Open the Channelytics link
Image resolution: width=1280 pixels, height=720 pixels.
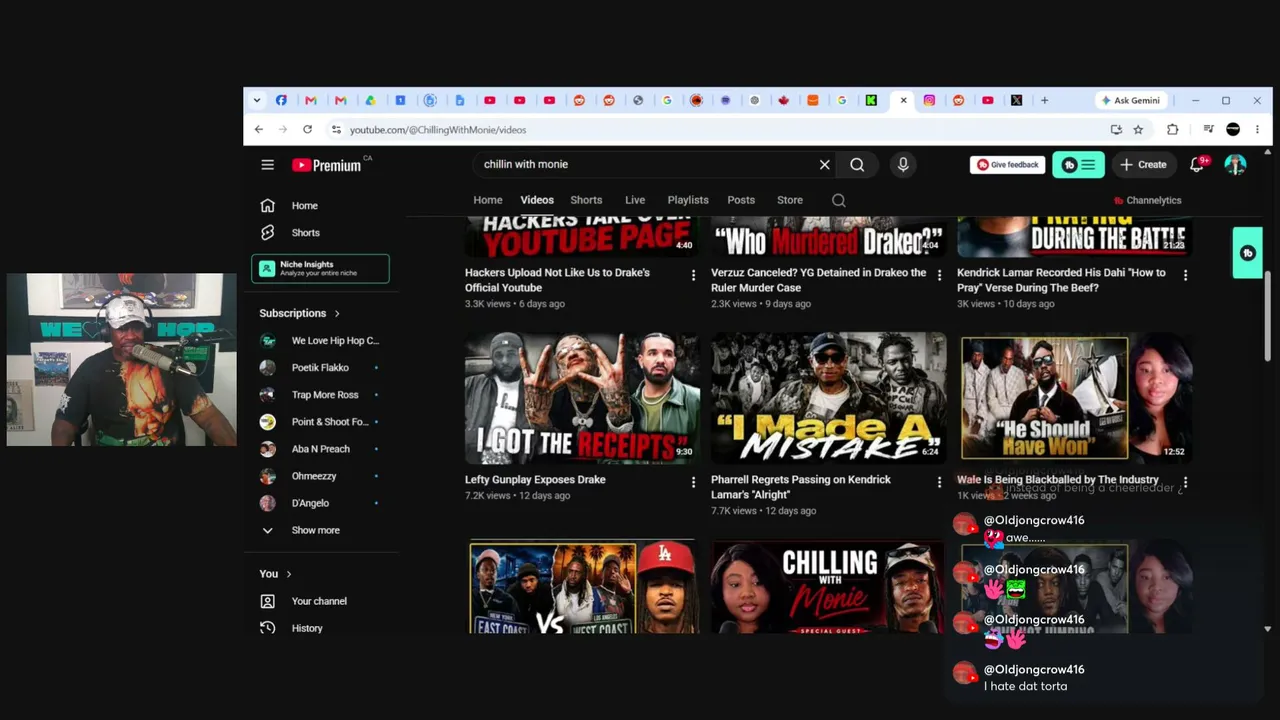click(x=1148, y=200)
